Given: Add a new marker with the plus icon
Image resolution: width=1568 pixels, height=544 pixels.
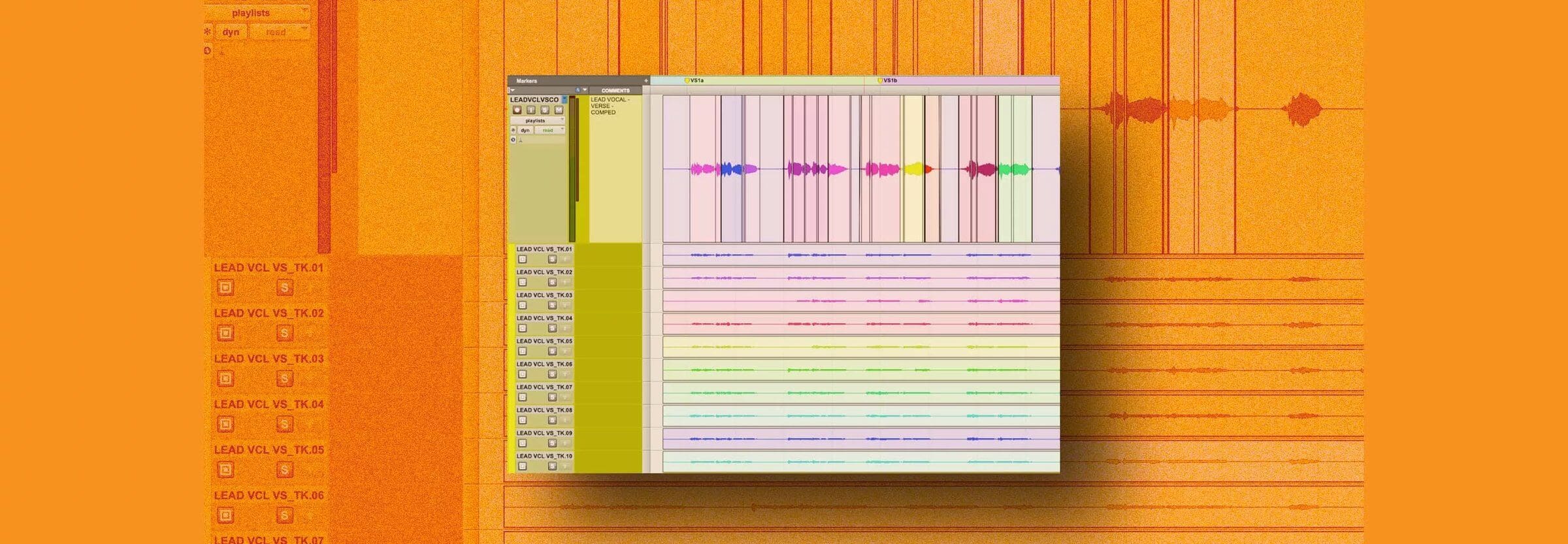Looking at the screenshot, I should coord(646,80).
